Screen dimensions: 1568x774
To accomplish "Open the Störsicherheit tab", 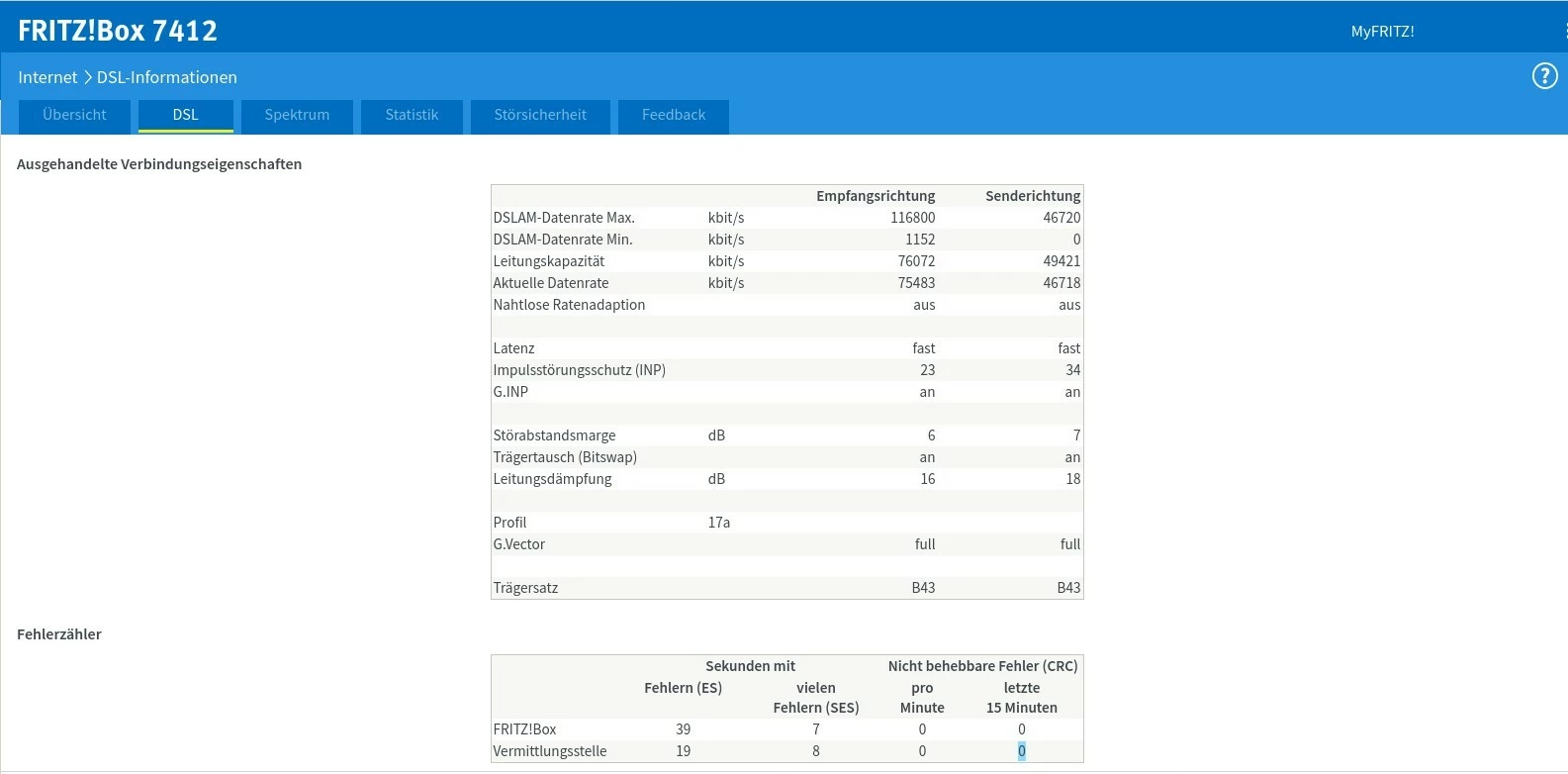I will pyautogui.click(x=540, y=115).
